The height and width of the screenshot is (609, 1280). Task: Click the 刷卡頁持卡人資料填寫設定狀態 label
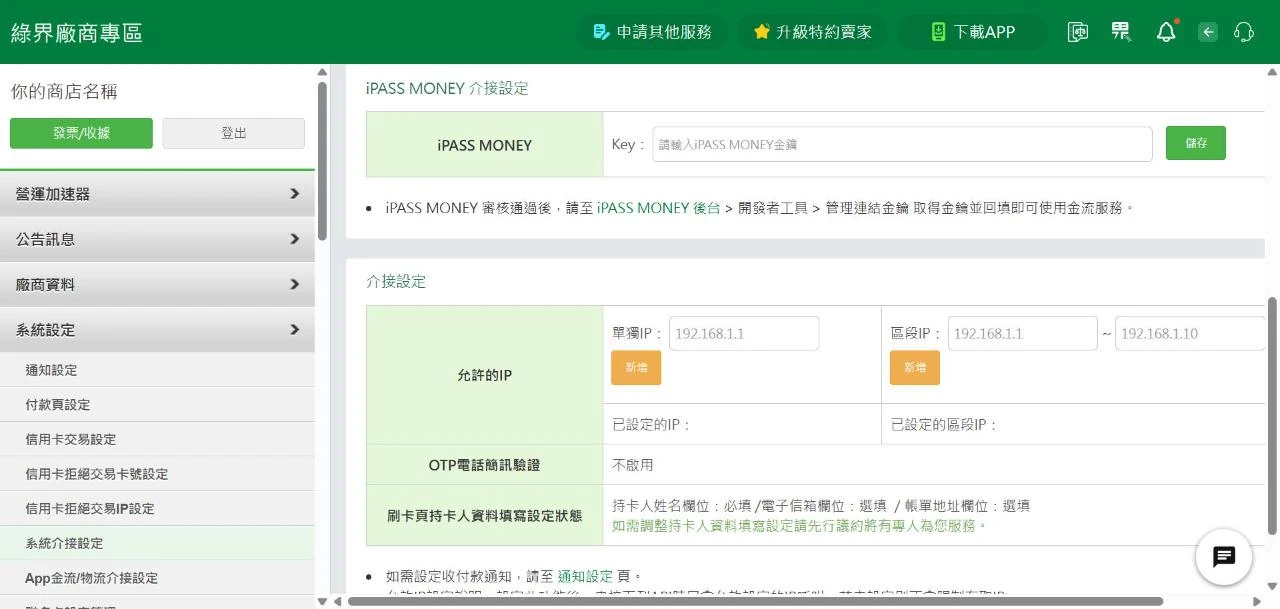[484, 516]
